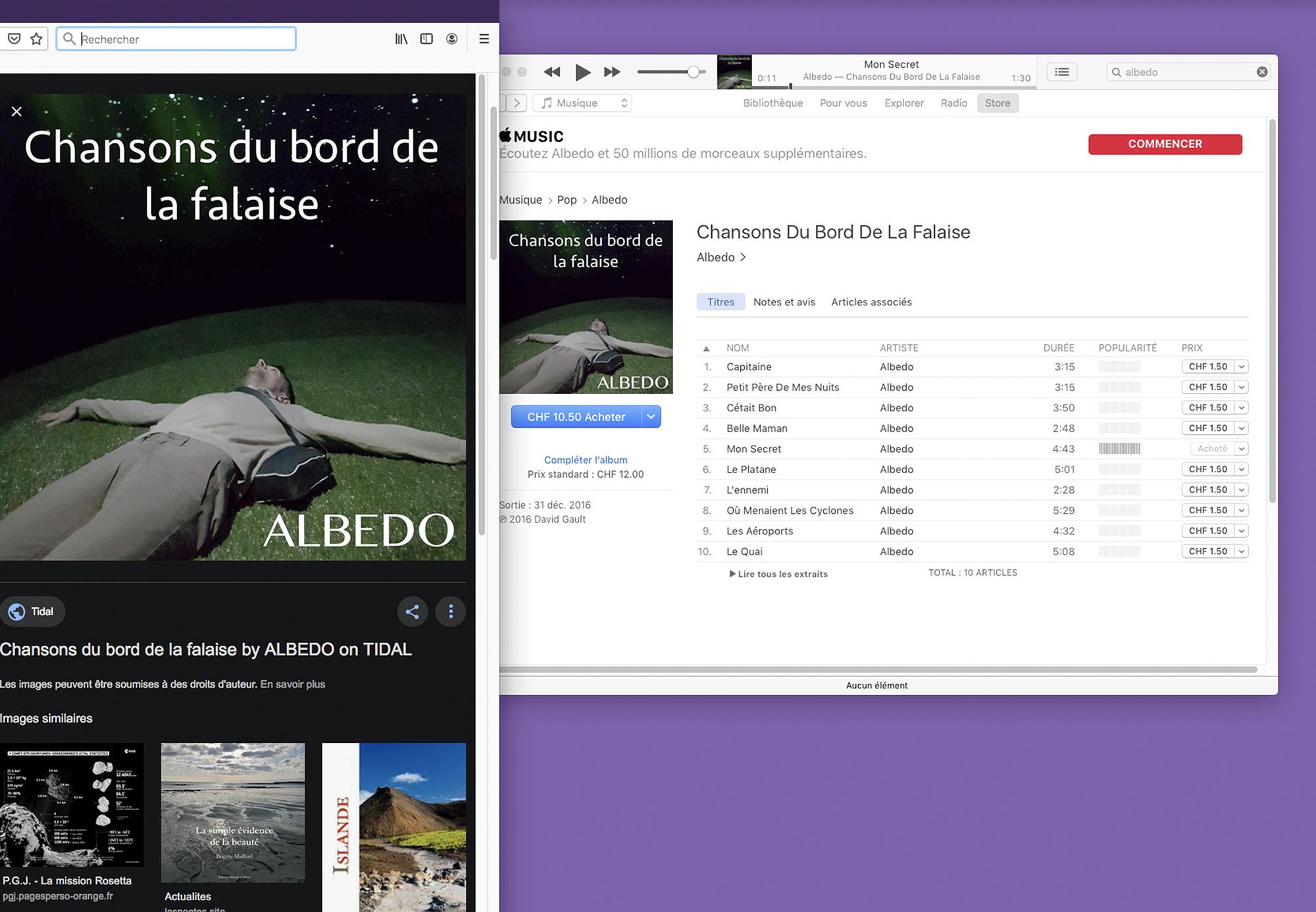Image resolution: width=1316 pixels, height=912 pixels.
Task: Switch to Notes et avis tab
Action: (784, 302)
